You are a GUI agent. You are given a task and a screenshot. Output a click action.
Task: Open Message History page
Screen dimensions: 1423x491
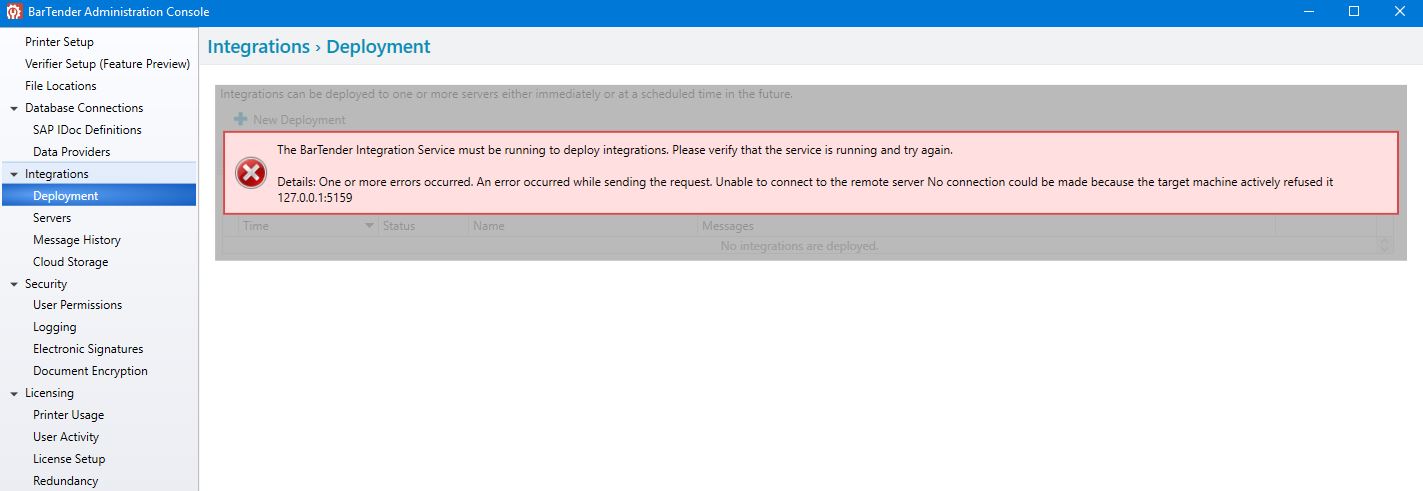click(x=76, y=240)
